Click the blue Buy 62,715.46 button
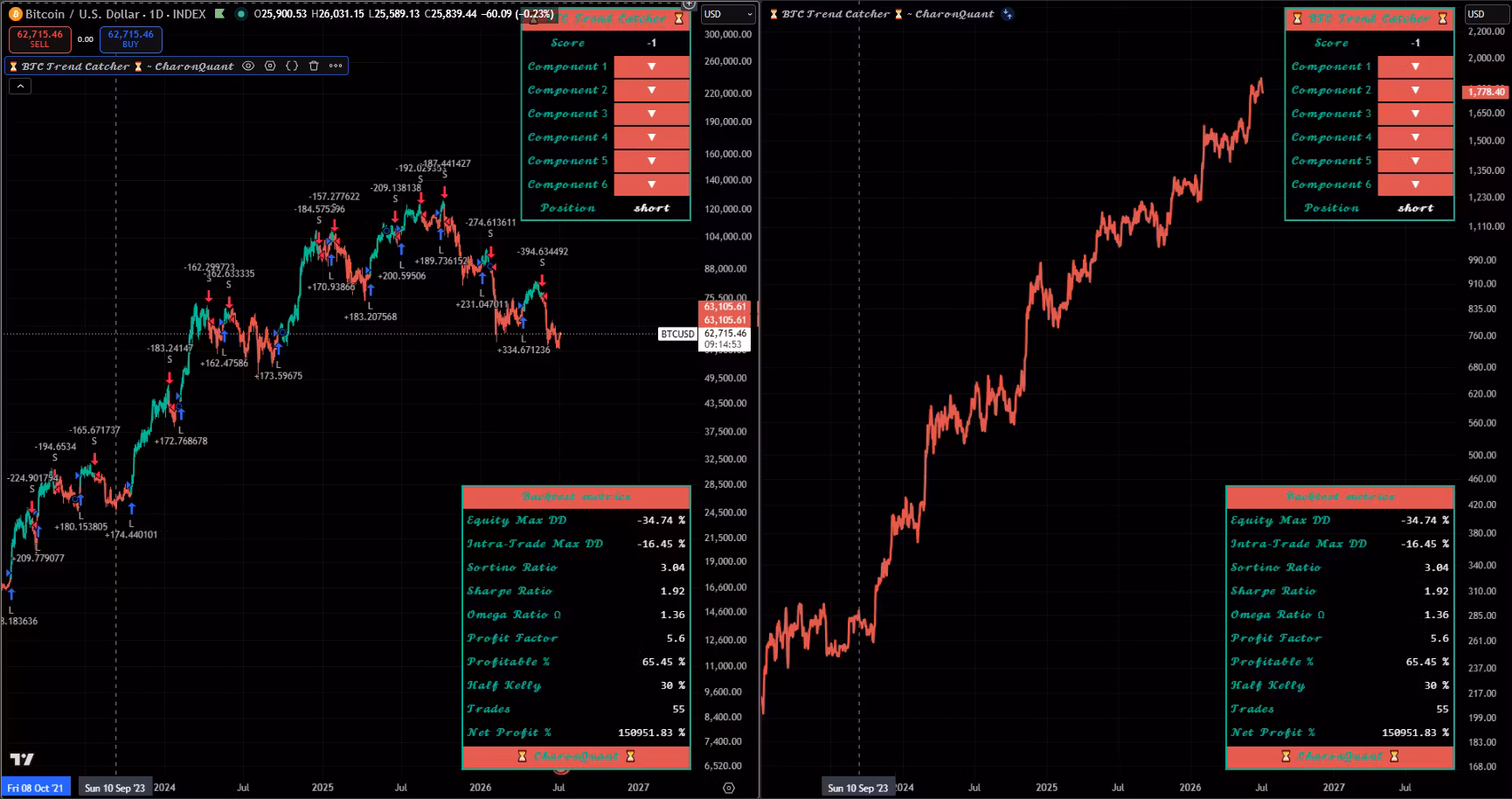The height and width of the screenshot is (799, 1512). point(130,39)
